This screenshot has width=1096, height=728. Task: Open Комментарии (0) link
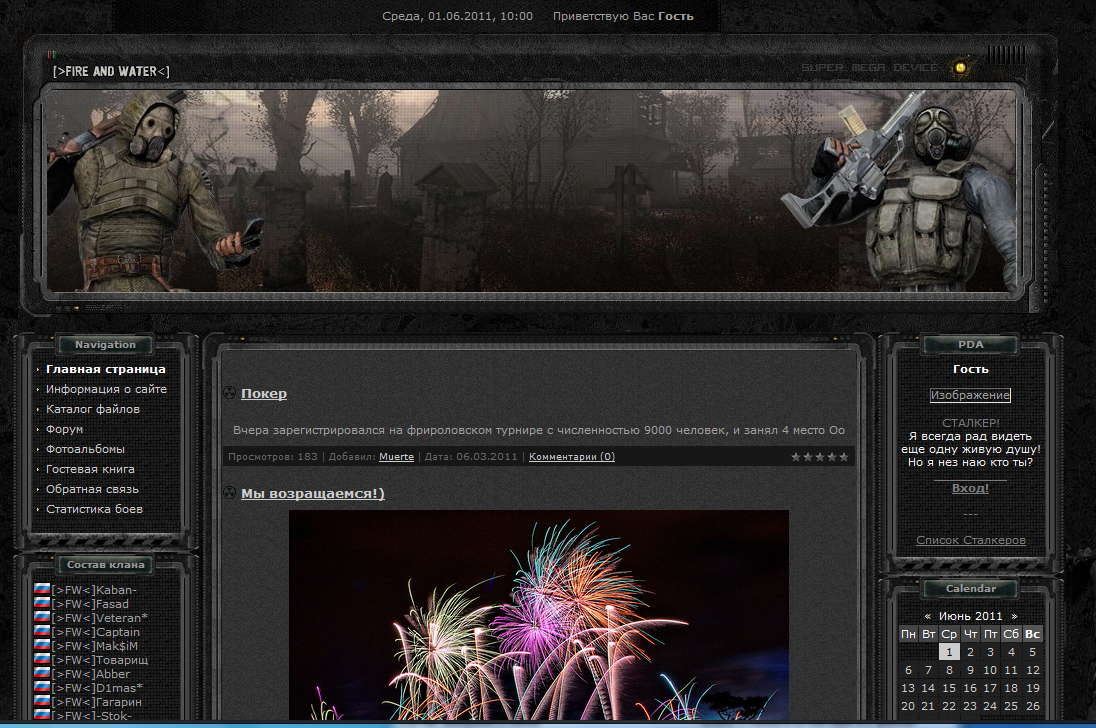click(572, 457)
